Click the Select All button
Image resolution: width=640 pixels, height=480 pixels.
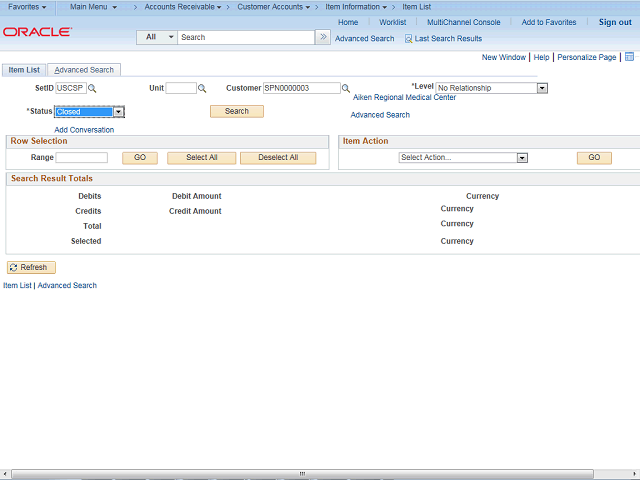[x=201, y=158]
